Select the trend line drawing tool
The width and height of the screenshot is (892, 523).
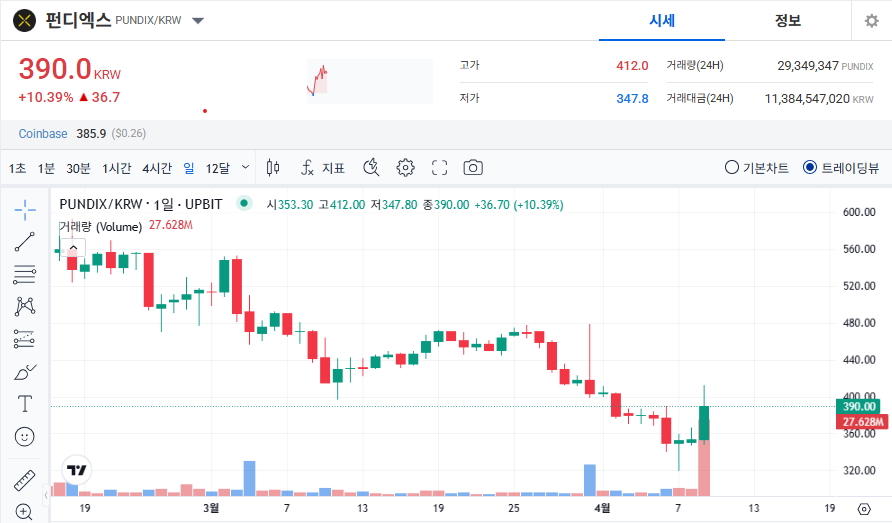(x=24, y=242)
